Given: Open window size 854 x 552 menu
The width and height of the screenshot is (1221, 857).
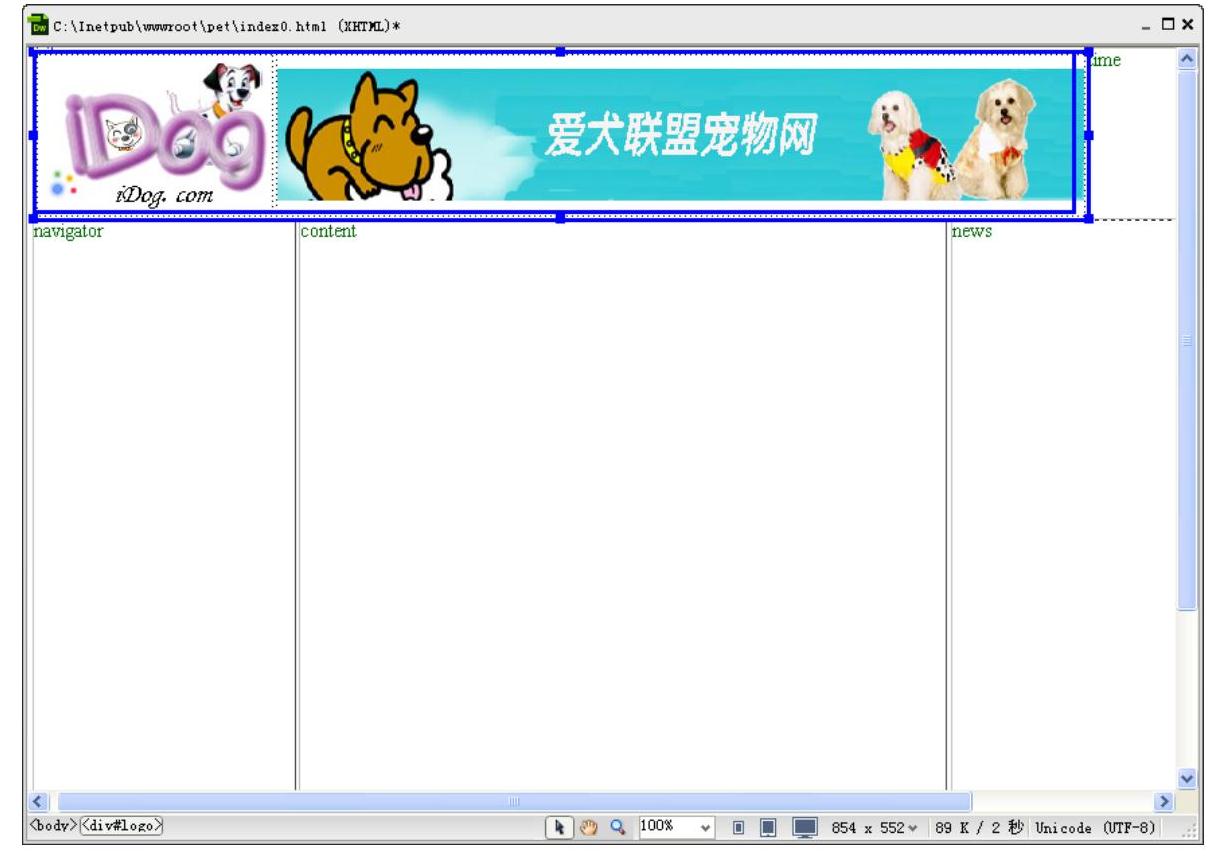Looking at the screenshot, I should [874, 828].
